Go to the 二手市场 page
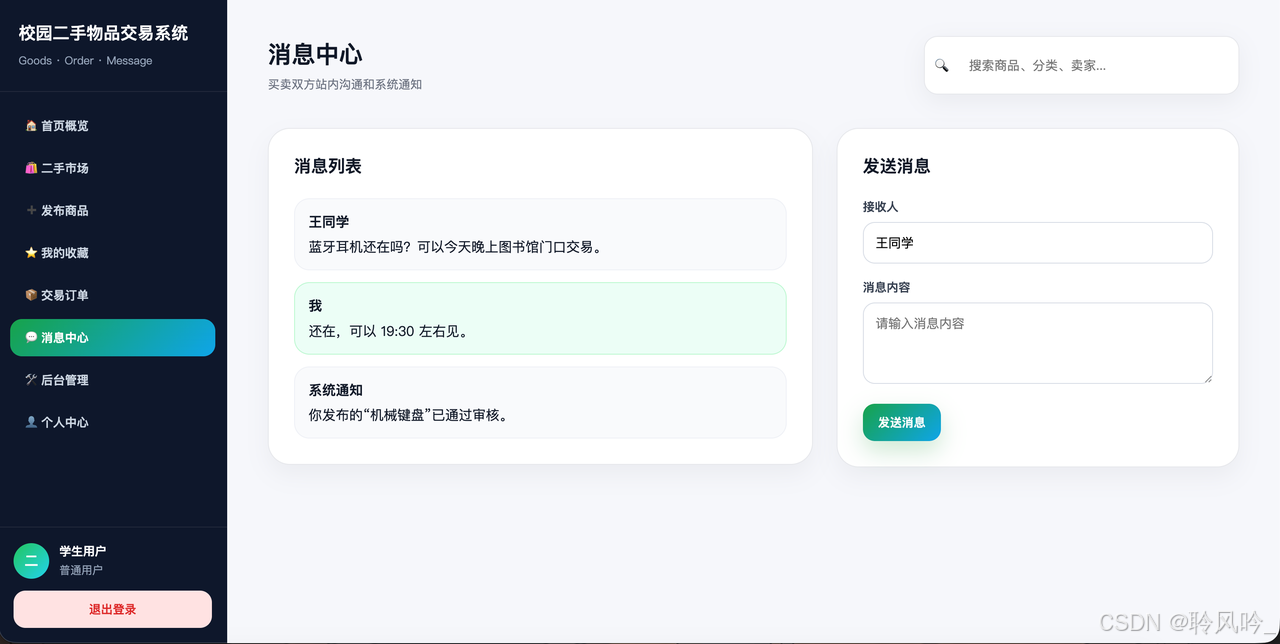Image resolution: width=1280 pixels, height=644 pixels. [112, 168]
